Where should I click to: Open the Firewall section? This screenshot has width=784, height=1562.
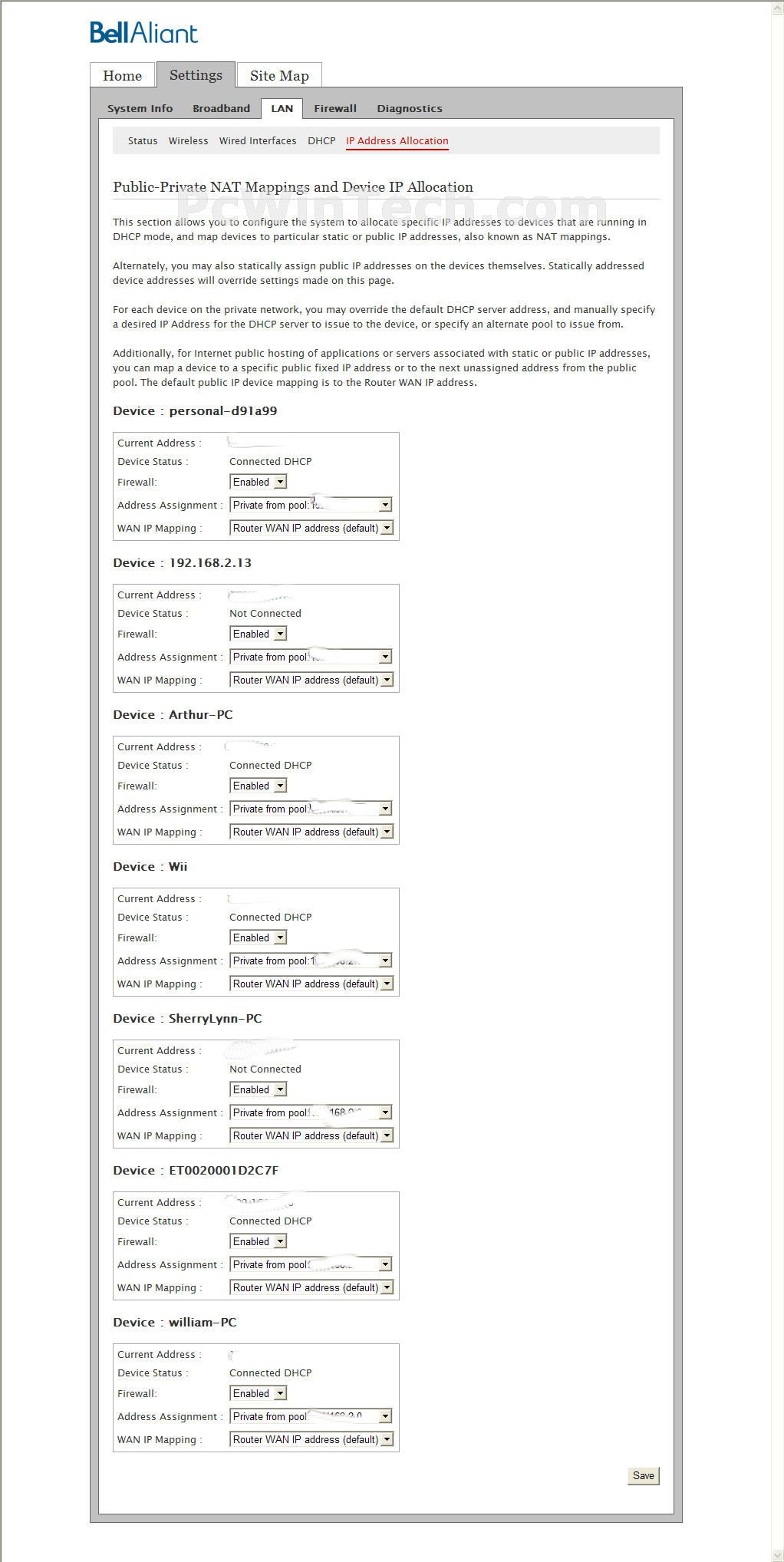tap(335, 108)
